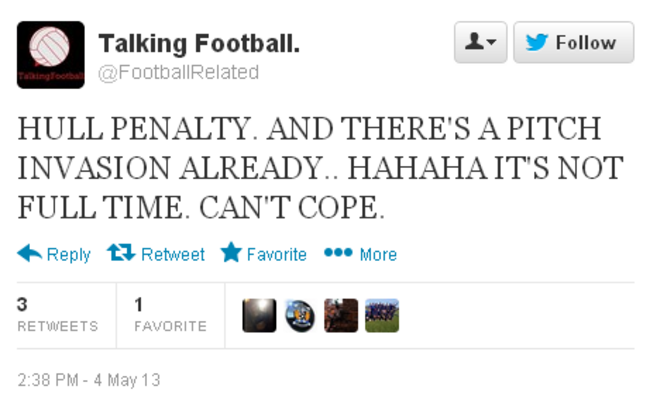
Task: Click the Retweet text link
Action: 172,255
